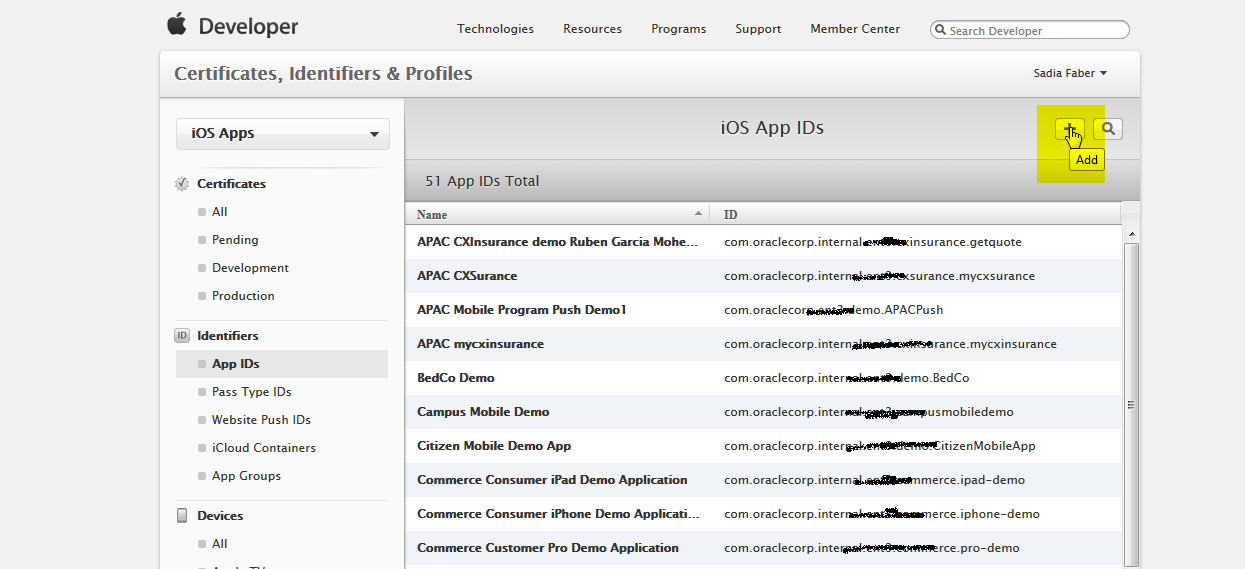Select All under Devices
1245x569 pixels.
(x=219, y=544)
